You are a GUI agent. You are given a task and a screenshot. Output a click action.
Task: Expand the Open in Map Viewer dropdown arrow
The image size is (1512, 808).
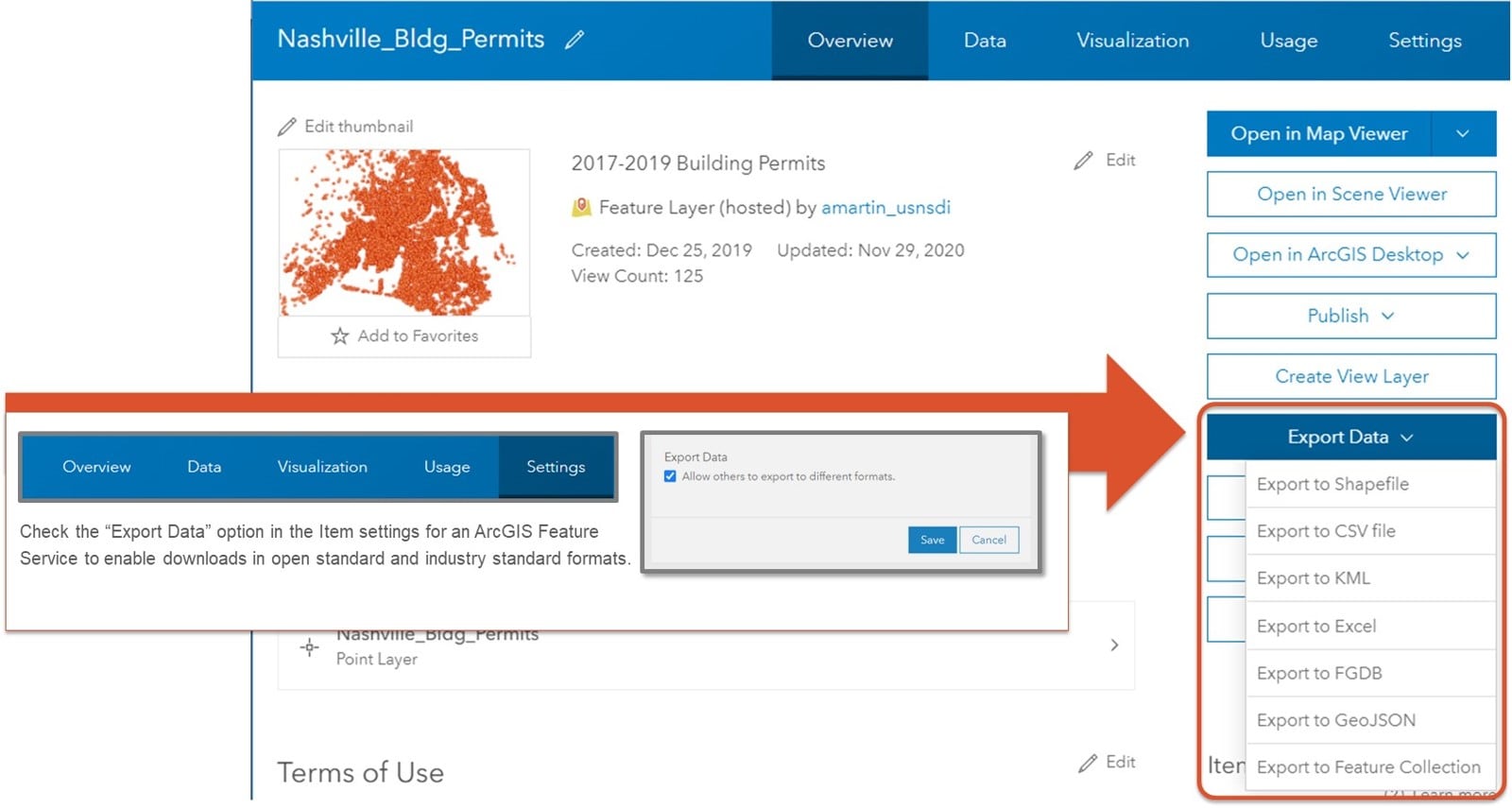(x=1462, y=133)
